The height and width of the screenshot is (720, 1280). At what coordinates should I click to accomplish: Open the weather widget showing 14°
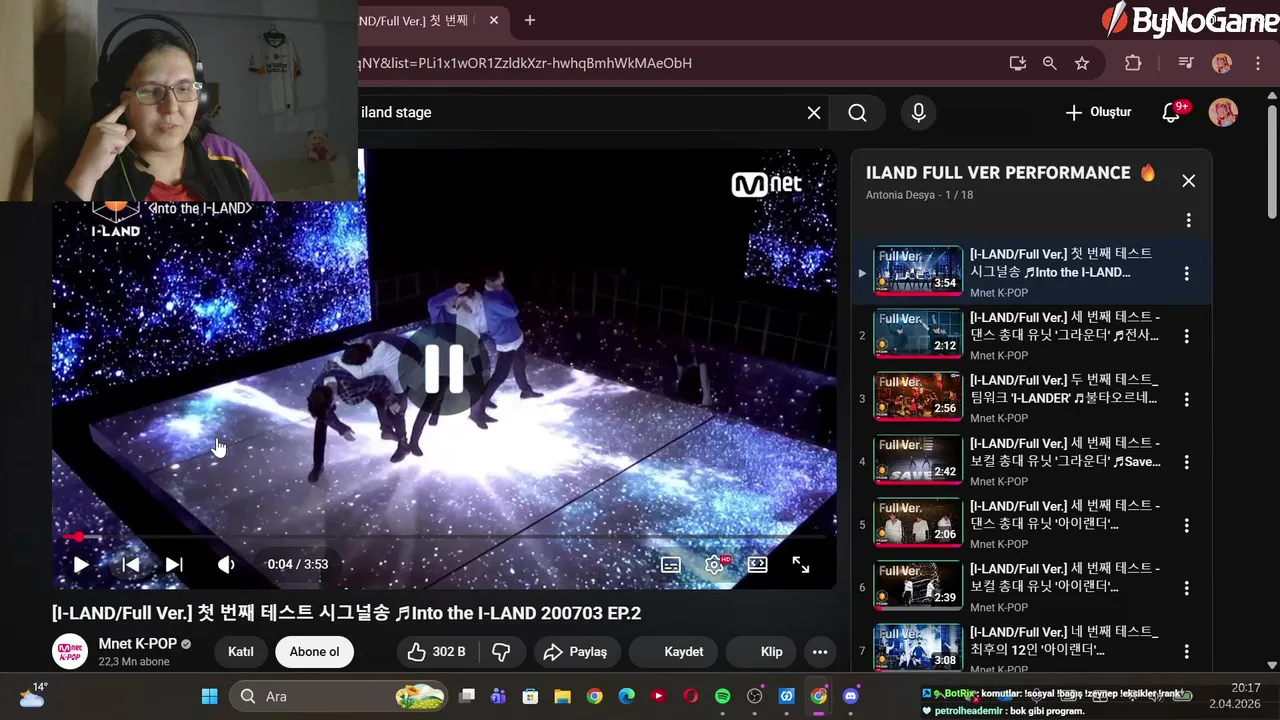(x=33, y=695)
